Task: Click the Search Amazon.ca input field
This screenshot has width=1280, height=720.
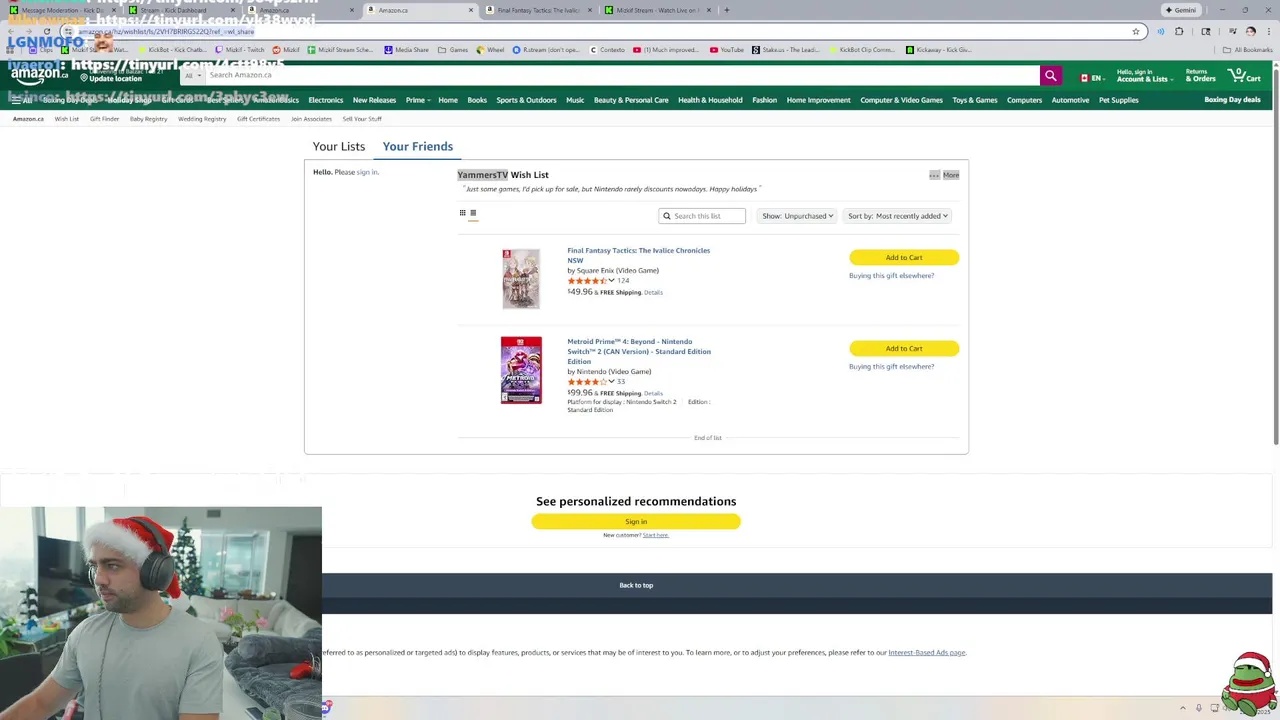Action: 622,76
